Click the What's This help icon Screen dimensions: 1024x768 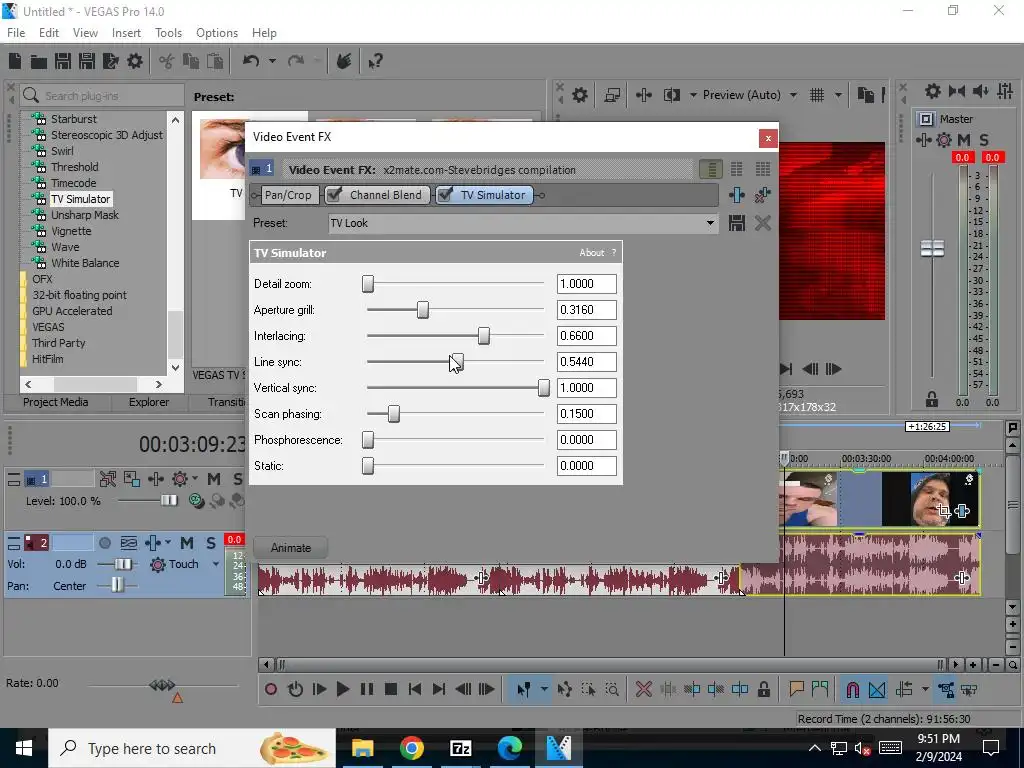(375, 61)
